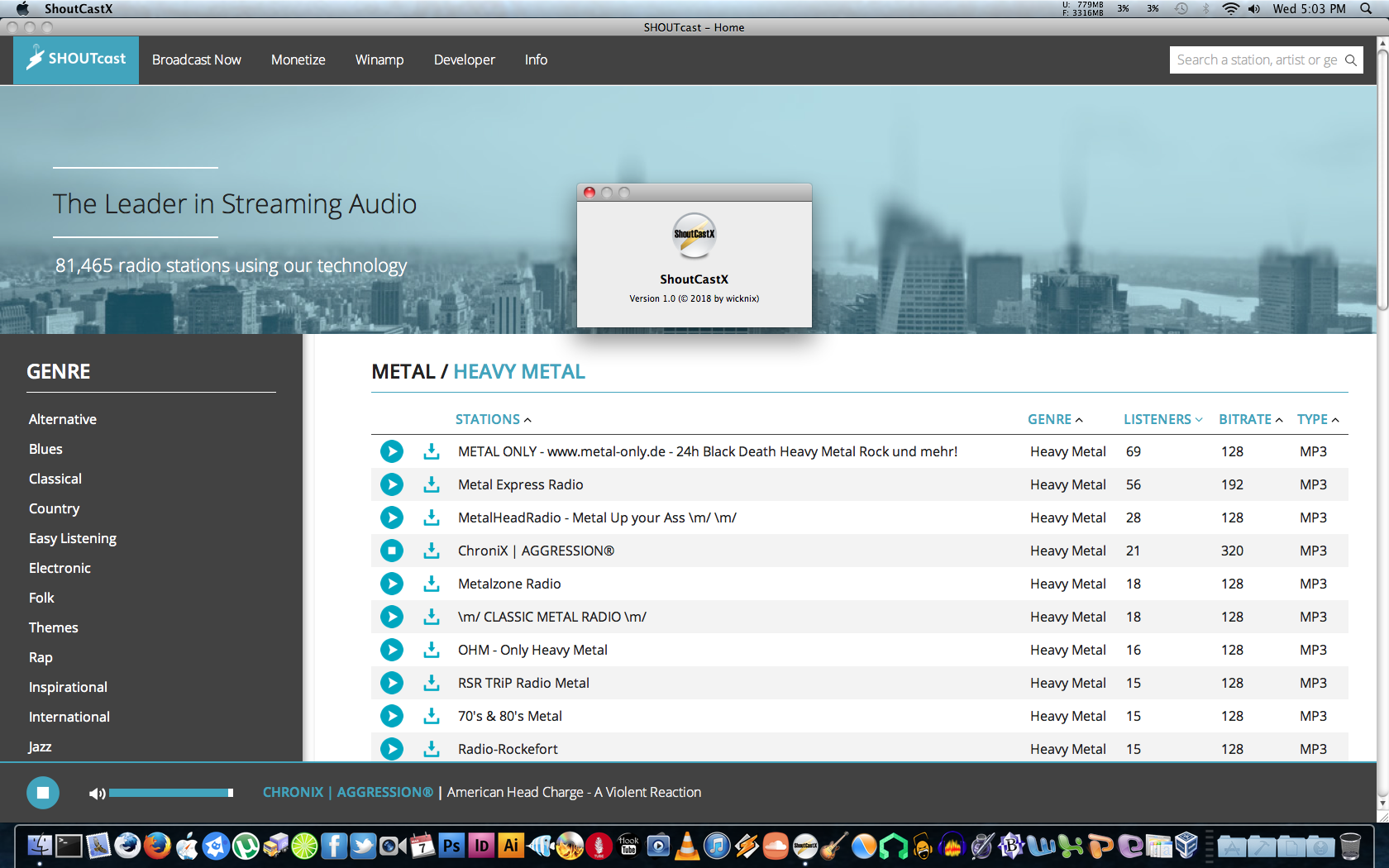Open Finder from the Dock
Screen dimensions: 1389x868
(39, 846)
